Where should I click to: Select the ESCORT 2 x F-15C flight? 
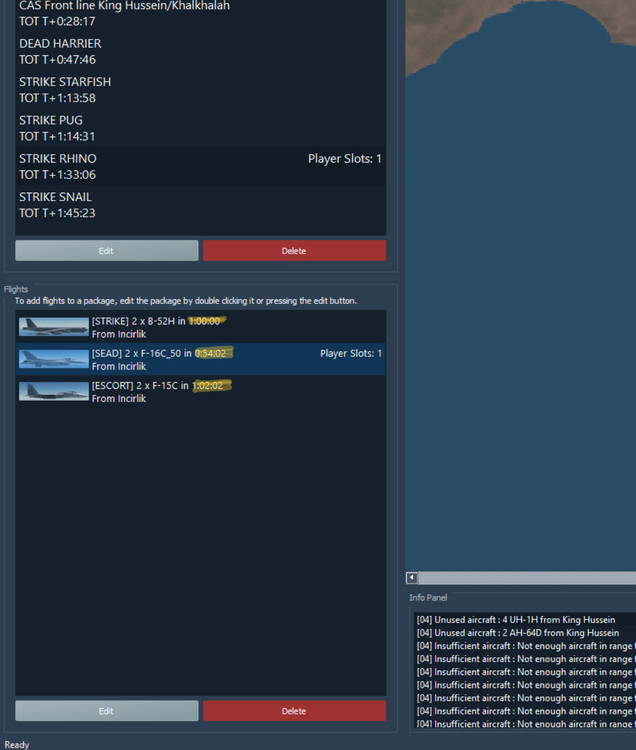coord(200,391)
